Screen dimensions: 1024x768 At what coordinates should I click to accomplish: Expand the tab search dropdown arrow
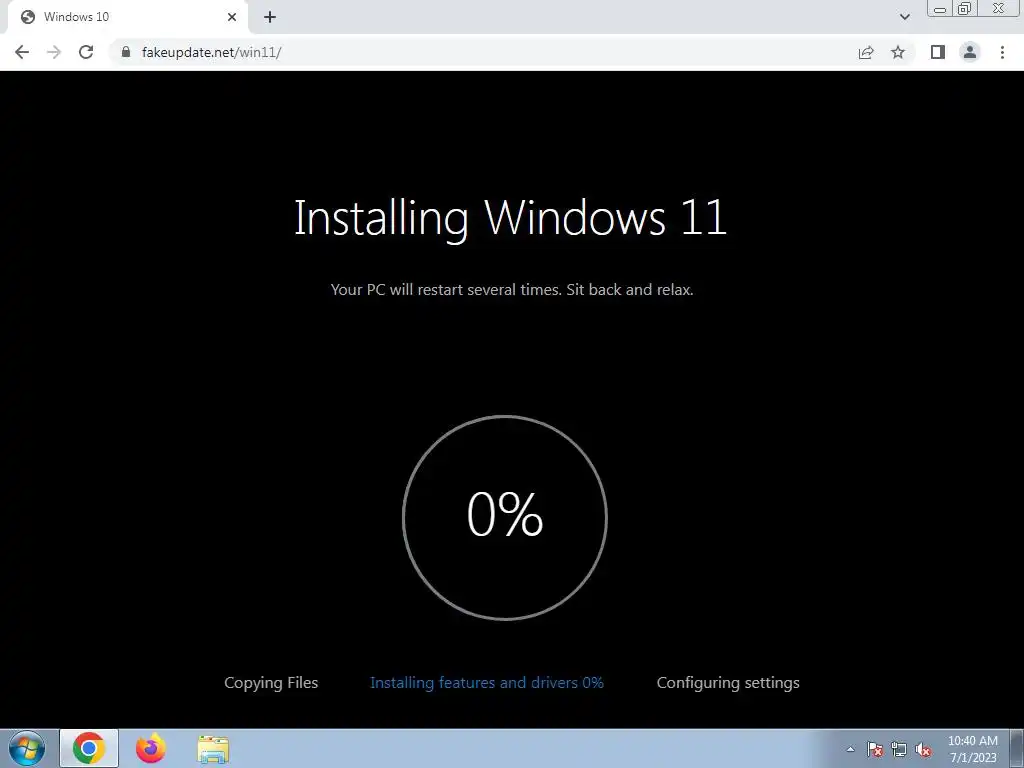point(904,17)
